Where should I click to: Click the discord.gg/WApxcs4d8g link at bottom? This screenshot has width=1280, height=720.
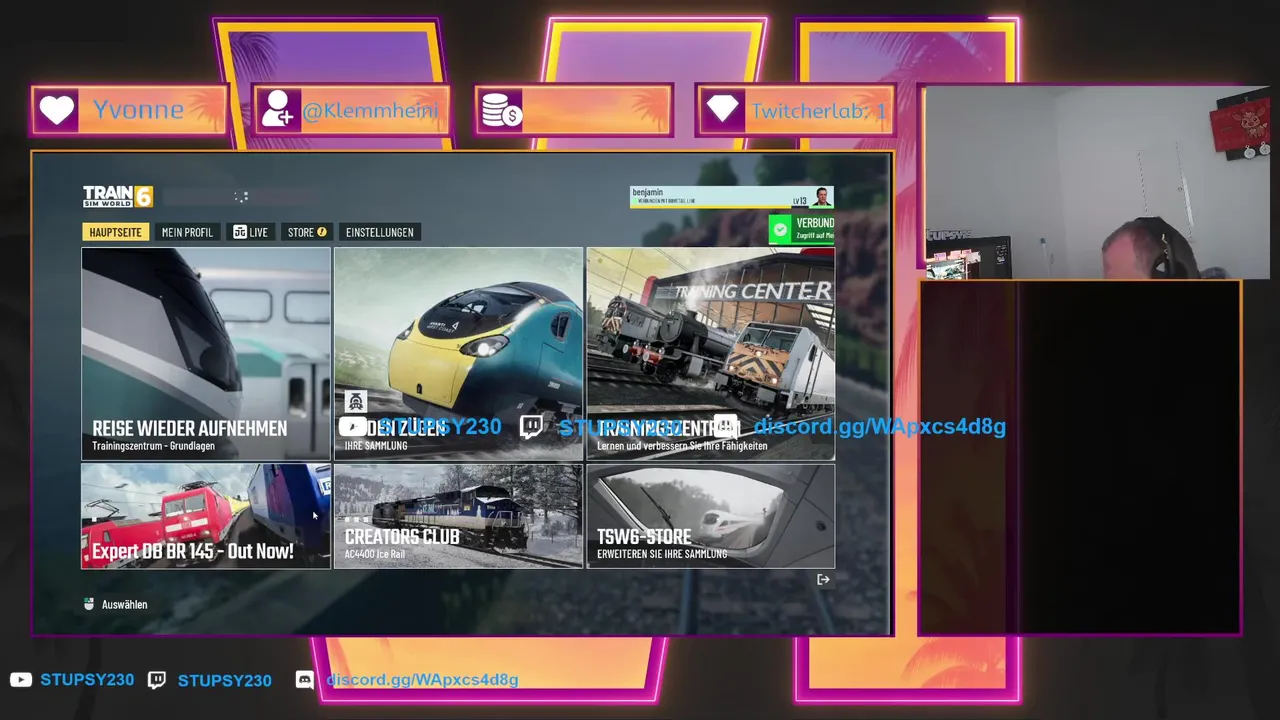[422, 680]
